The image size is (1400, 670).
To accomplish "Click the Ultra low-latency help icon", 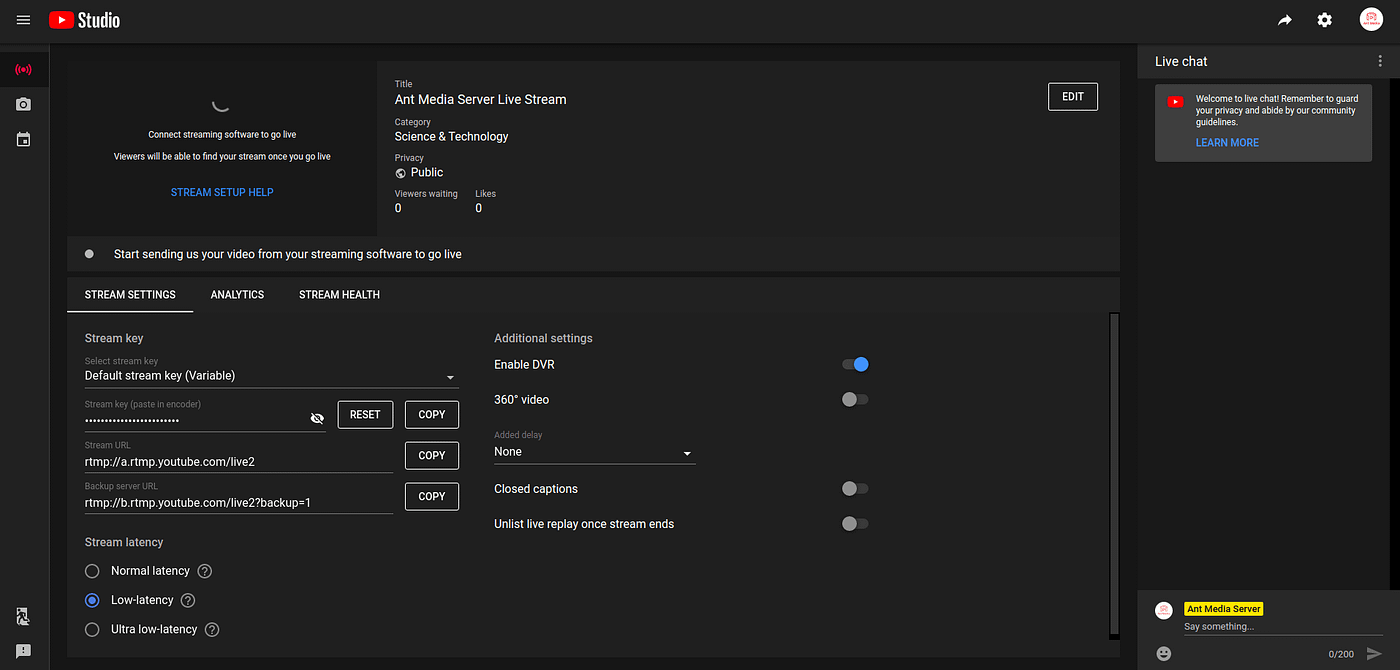I will tap(211, 629).
